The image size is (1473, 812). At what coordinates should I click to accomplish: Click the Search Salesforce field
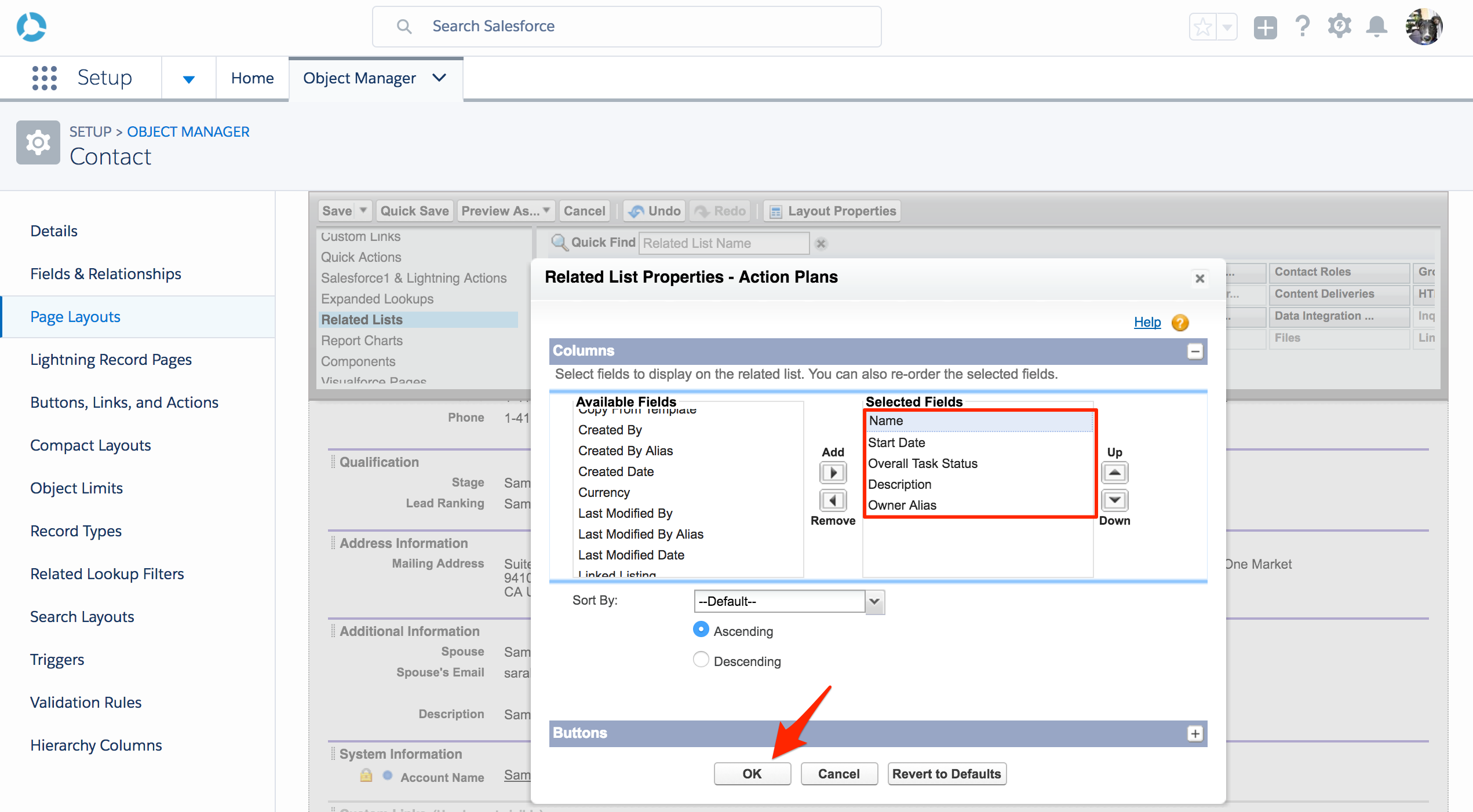pyautogui.click(x=627, y=27)
